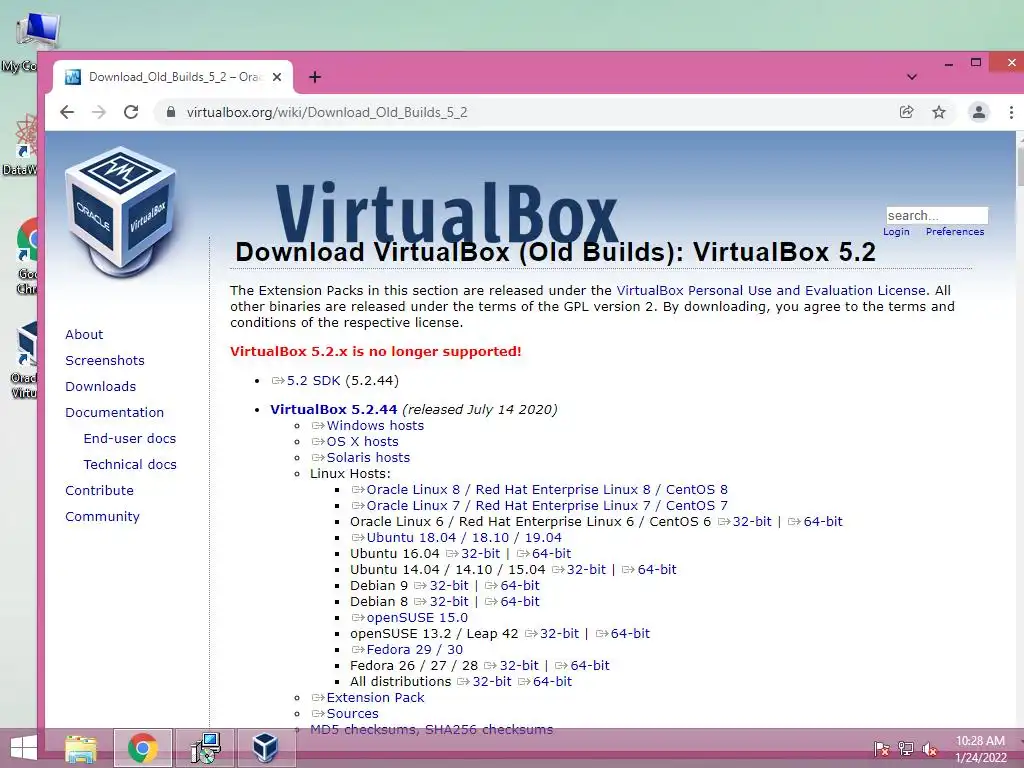The height and width of the screenshot is (768, 1024).
Task: Download Debian 8 64-bit package
Action: pos(512,601)
